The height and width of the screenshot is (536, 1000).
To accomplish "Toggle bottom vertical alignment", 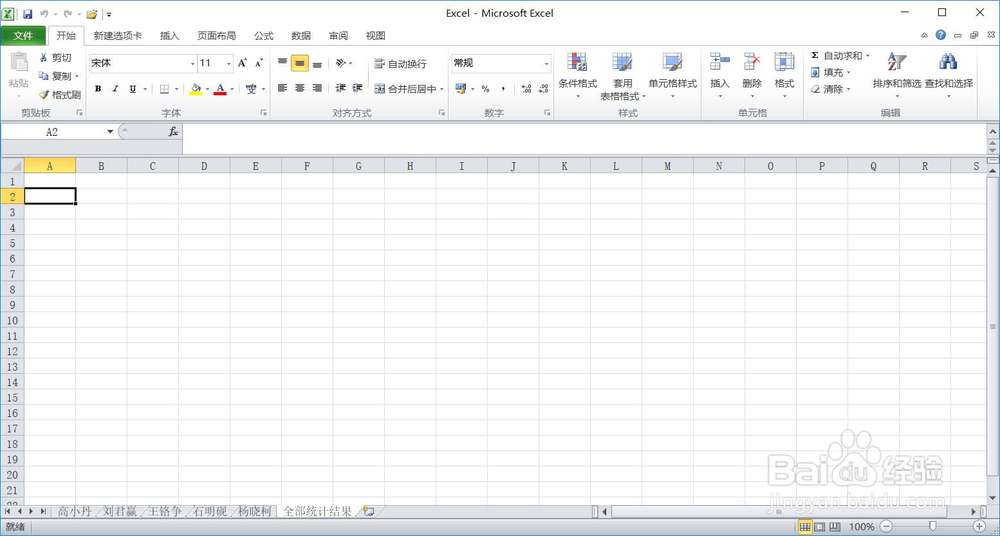I will point(317,63).
